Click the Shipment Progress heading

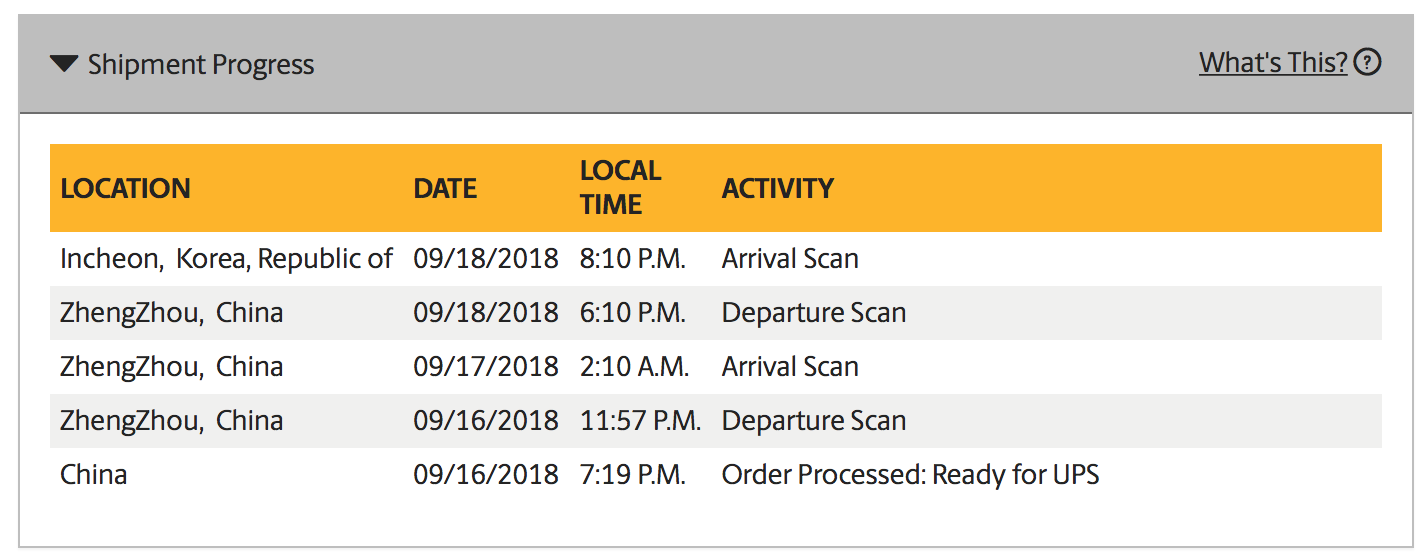(201, 65)
